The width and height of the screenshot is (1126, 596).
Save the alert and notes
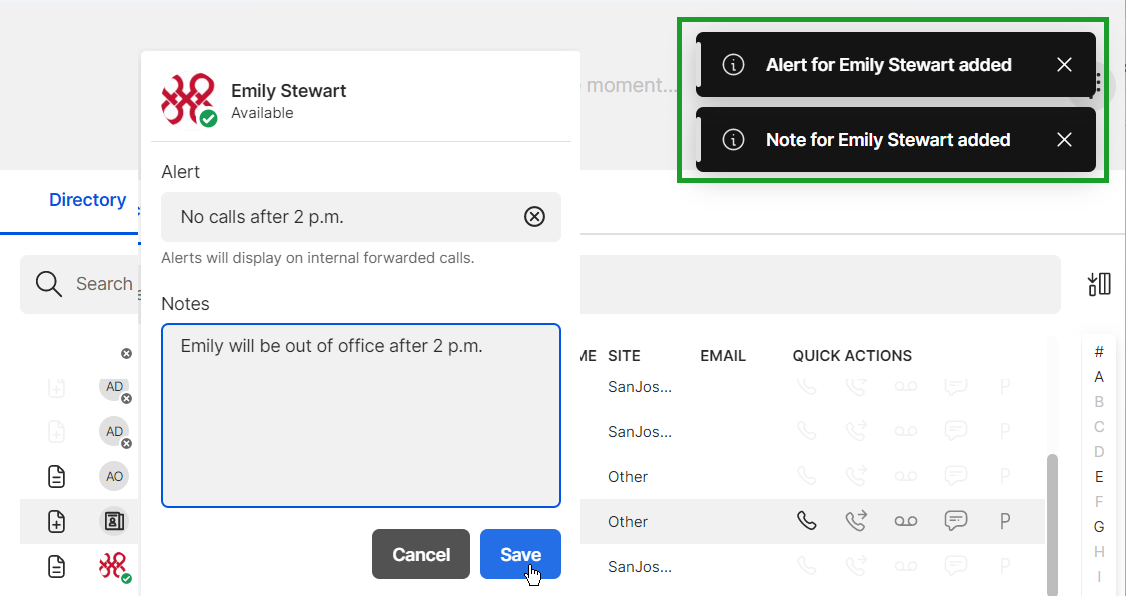pyautogui.click(x=520, y=554)
